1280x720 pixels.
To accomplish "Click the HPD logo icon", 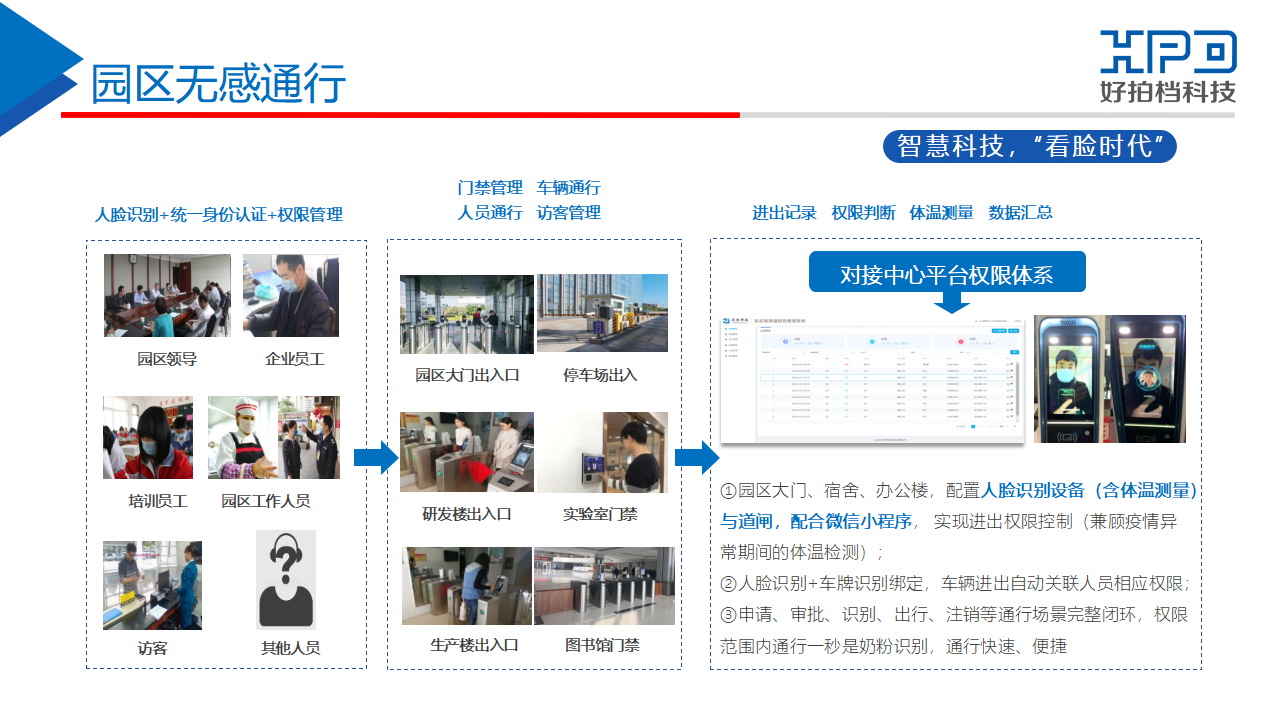I will coord(1168,52).
